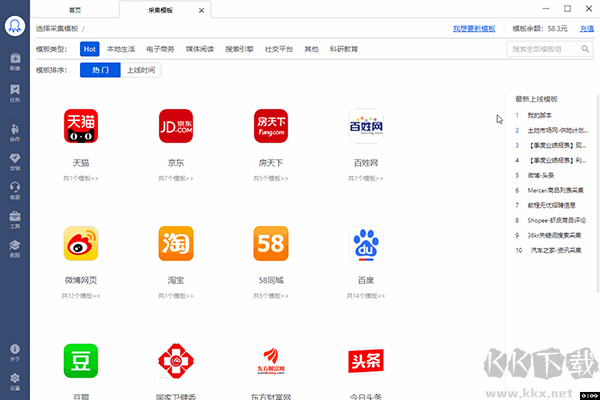Open the 关于 info sidebar icon
This screenshot has width=600, height=400.
pyautogui.click(x=15, y=353)
